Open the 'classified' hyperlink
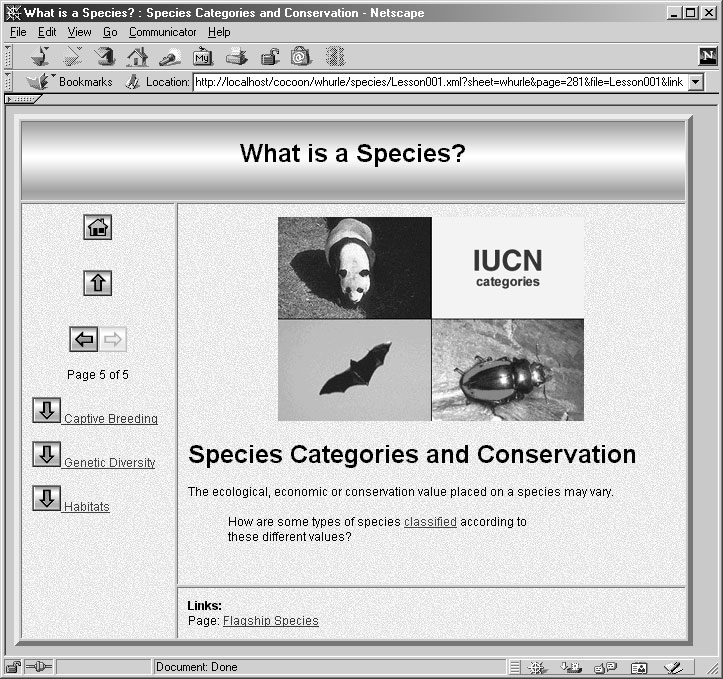723x679 pixels. (x=430, y=522)
